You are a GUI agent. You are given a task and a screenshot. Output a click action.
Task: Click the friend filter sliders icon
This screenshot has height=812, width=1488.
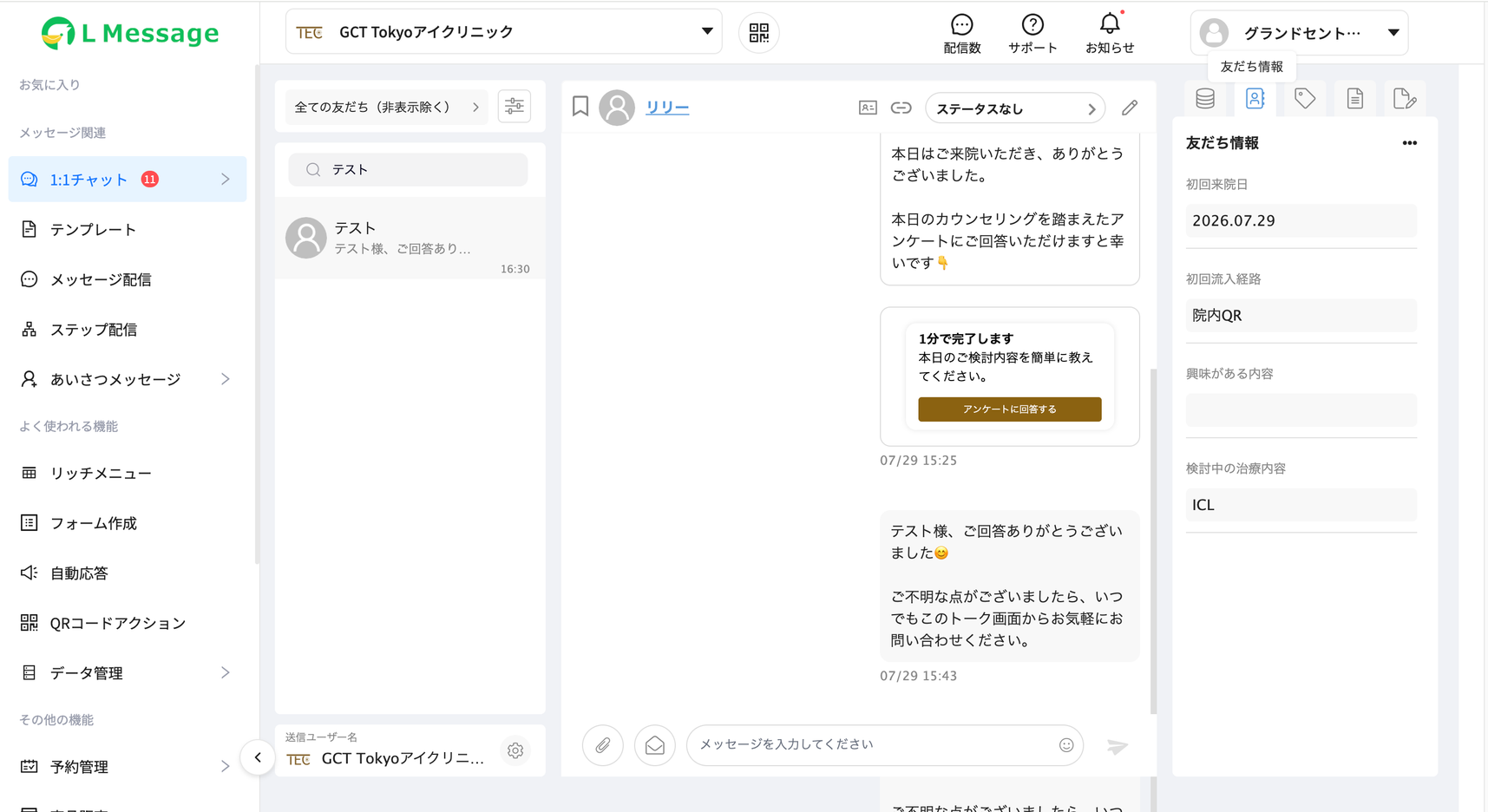point(515,107)
